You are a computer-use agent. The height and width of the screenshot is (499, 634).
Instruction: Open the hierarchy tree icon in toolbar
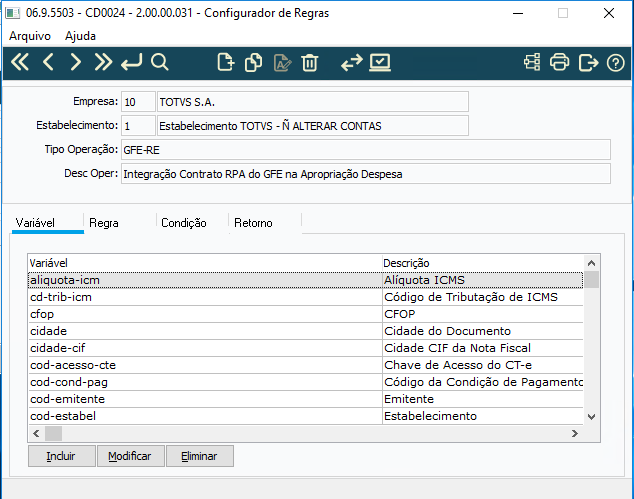click(x=532, y=63)
